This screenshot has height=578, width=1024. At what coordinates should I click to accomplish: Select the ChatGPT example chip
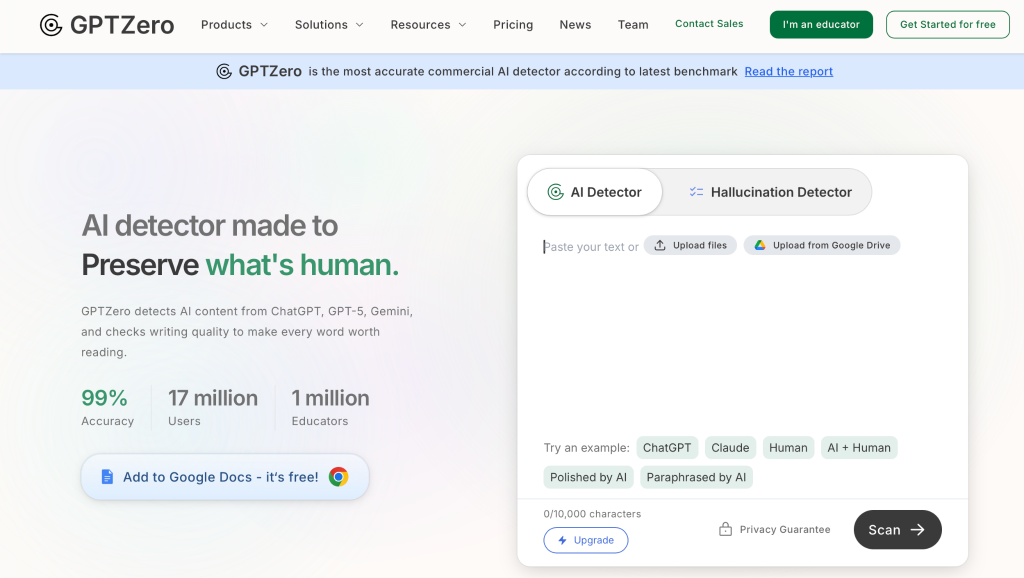(x=667, y=448)
